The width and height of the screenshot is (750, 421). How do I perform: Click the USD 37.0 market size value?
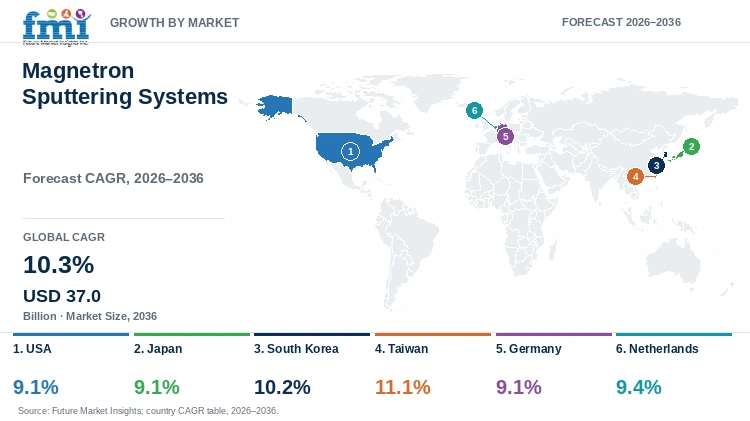(x=62, y=296)
